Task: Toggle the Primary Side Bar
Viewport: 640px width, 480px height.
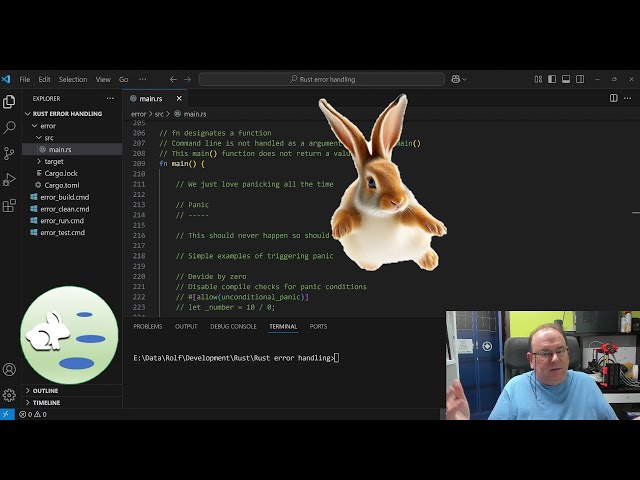Action: point(552,79)
